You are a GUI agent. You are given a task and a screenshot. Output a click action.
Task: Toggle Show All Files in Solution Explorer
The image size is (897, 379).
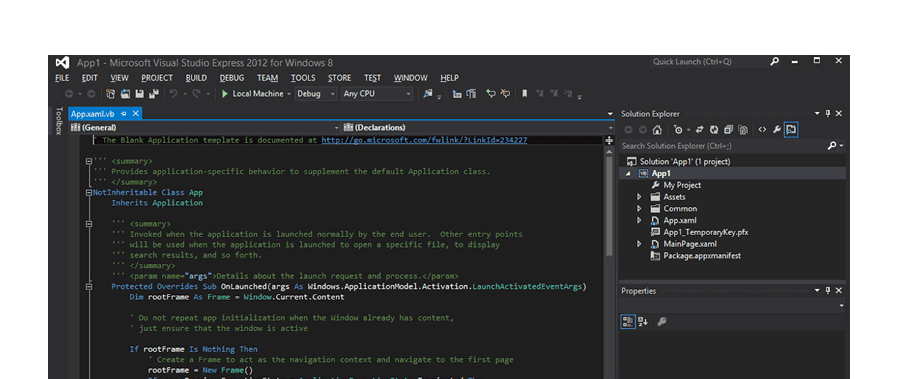(743, 130)
